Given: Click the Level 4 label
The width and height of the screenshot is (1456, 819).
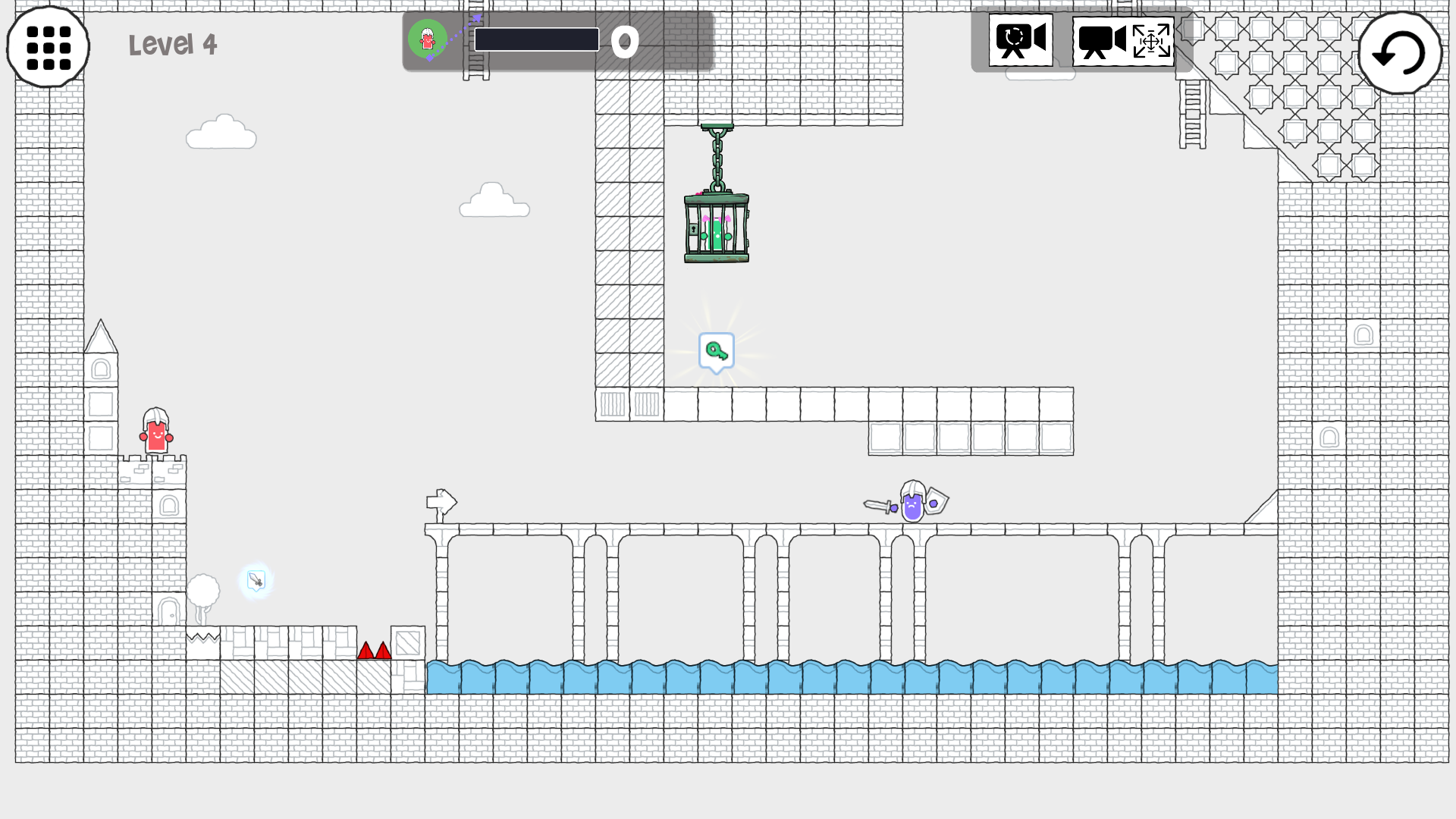Looking at the screenshot, I should (x=173, y=45).
